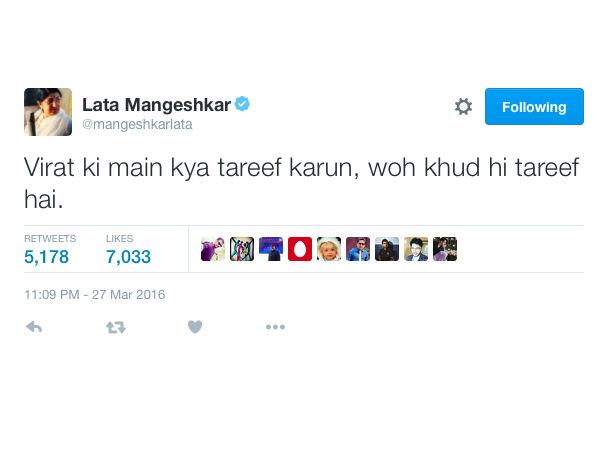Open the three-dot more options icon

tap(276, 327)
